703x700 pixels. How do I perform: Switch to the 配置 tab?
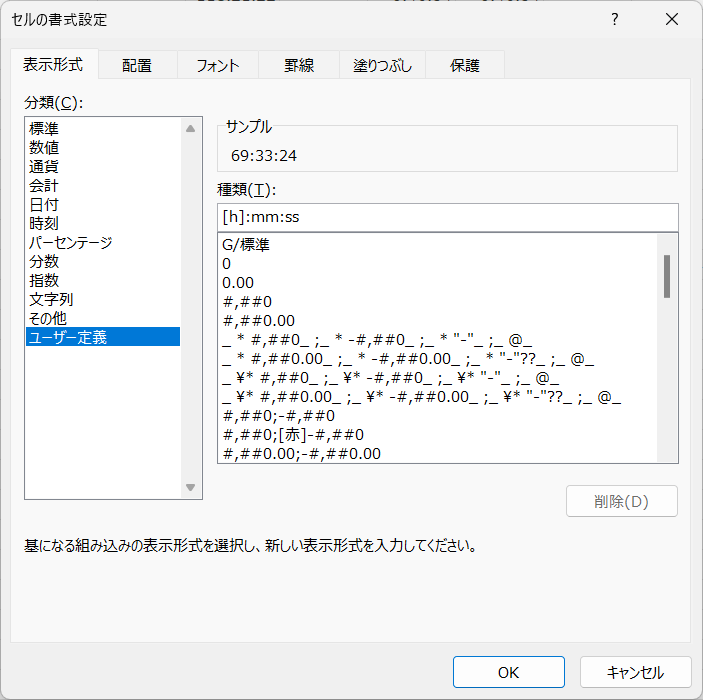[x=137, y=65]
